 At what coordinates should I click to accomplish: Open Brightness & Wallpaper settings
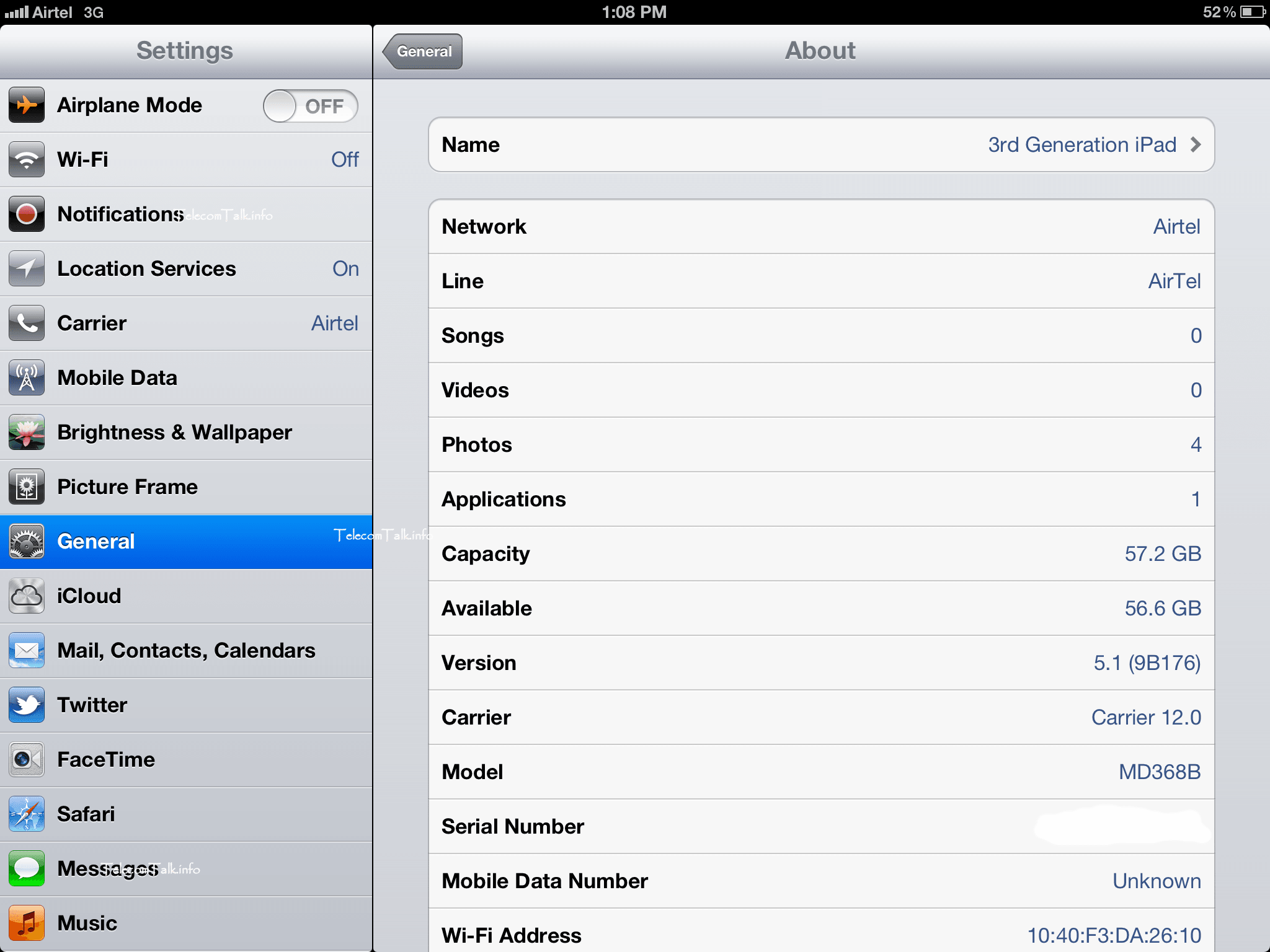(x=186, y=432)
